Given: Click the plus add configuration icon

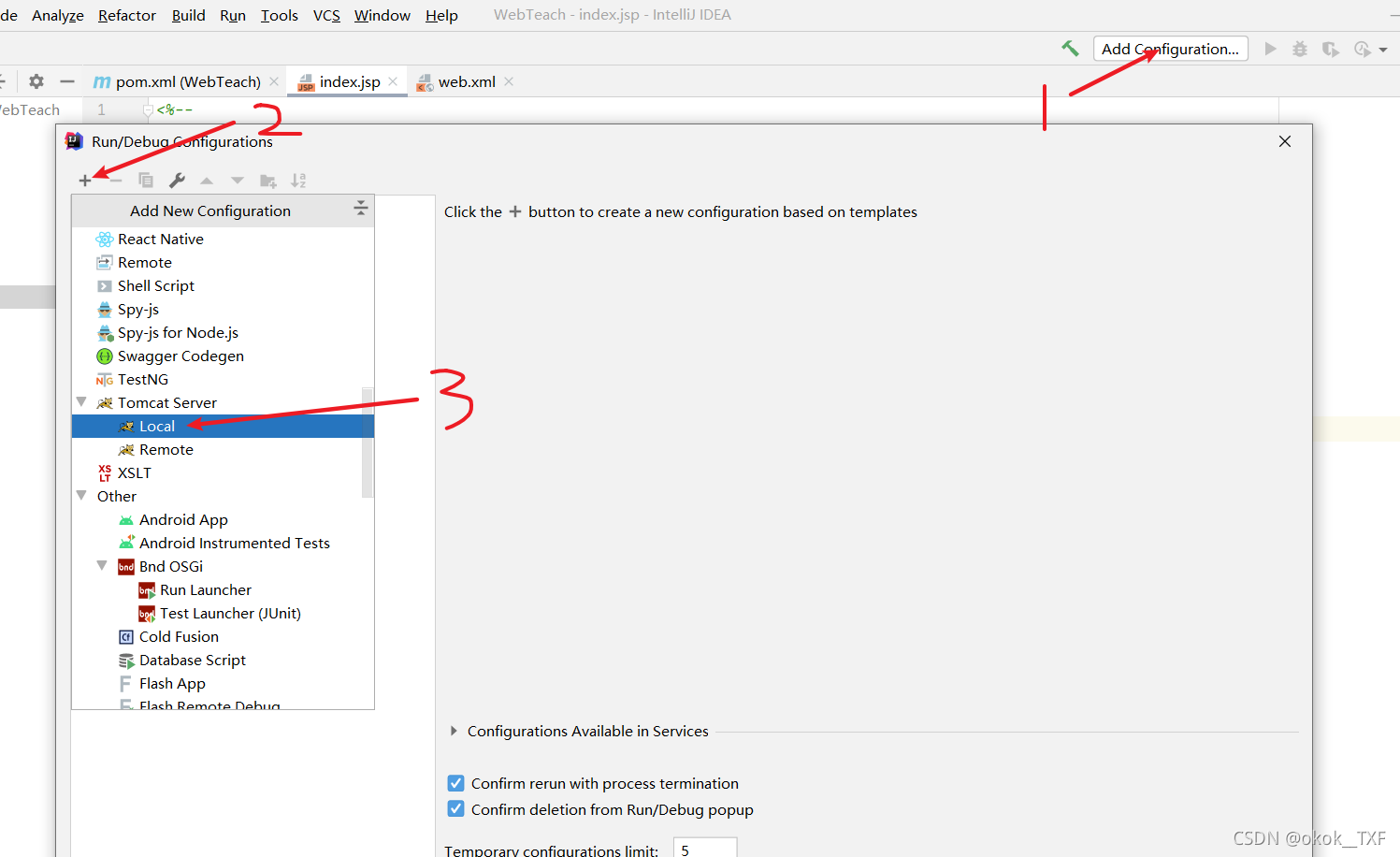Looking at the screenshot, I should (x=85, y=181).
